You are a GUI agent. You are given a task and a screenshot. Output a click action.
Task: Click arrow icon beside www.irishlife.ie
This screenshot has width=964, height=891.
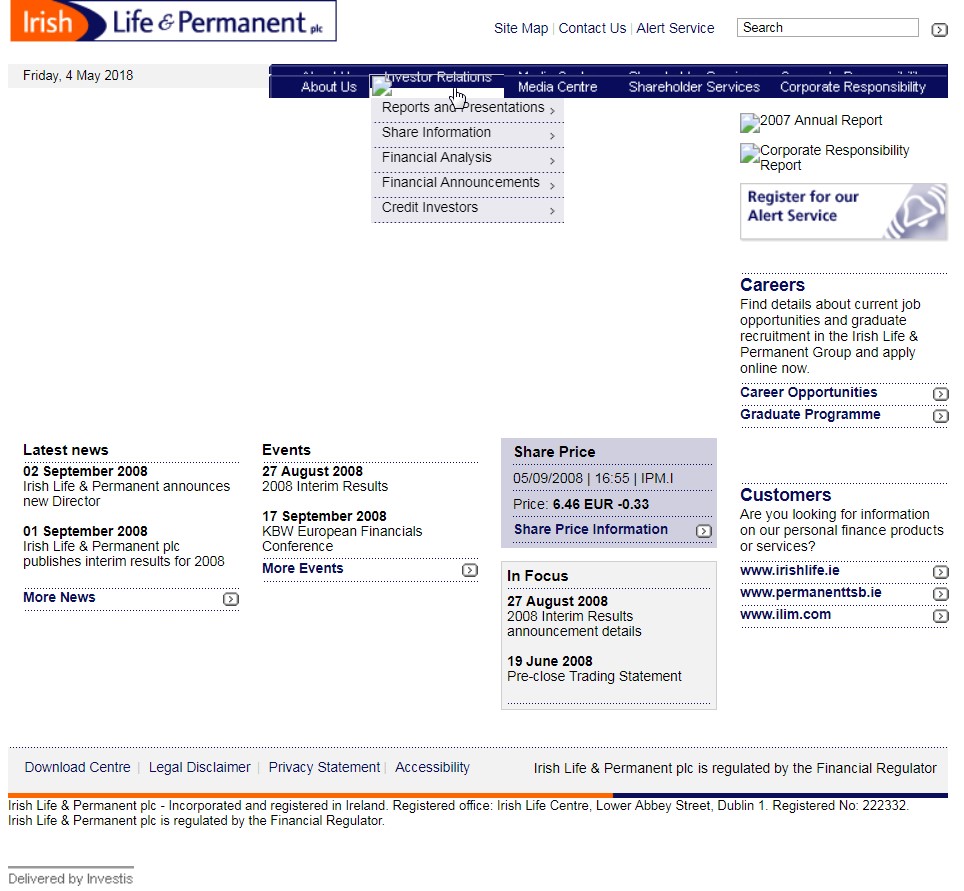point(940,572)
